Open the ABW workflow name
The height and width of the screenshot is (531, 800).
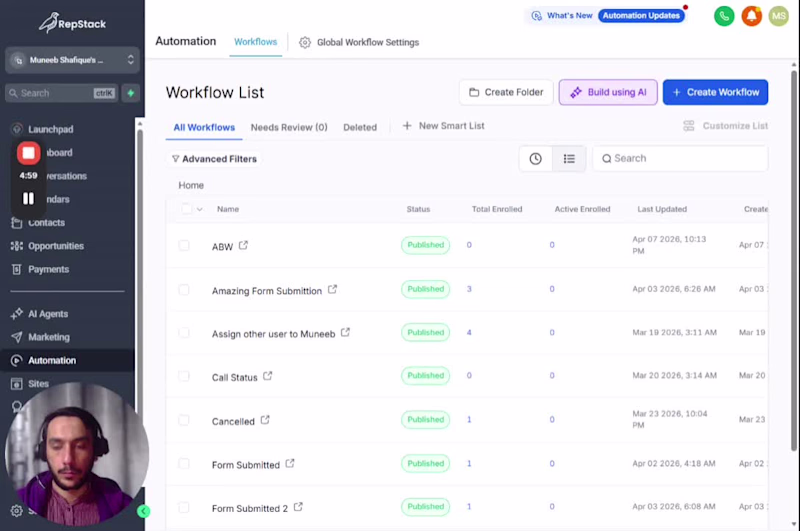pos(222,247)
